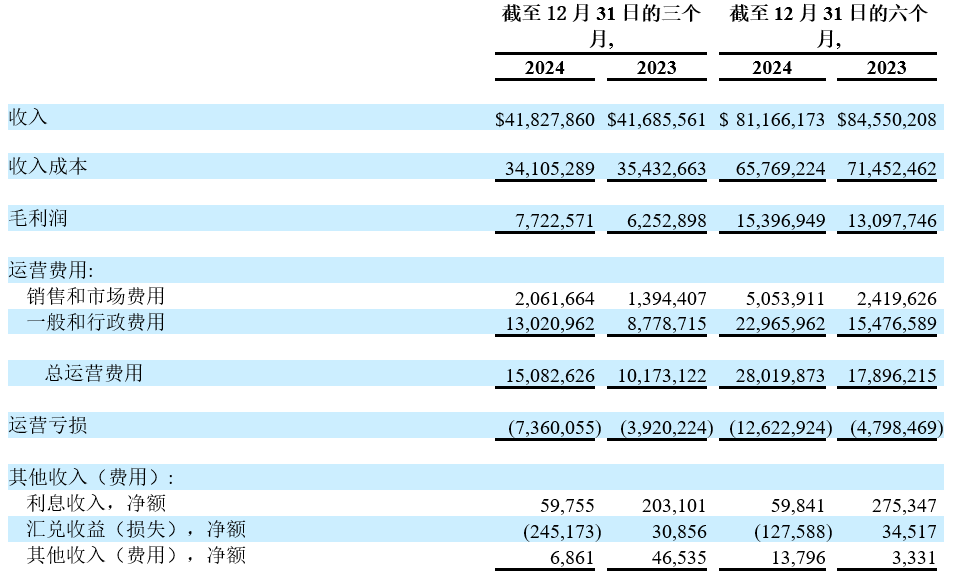Click the 其他收入（费用）: section heading
This screenshot has width=957, height=582.
92,477
